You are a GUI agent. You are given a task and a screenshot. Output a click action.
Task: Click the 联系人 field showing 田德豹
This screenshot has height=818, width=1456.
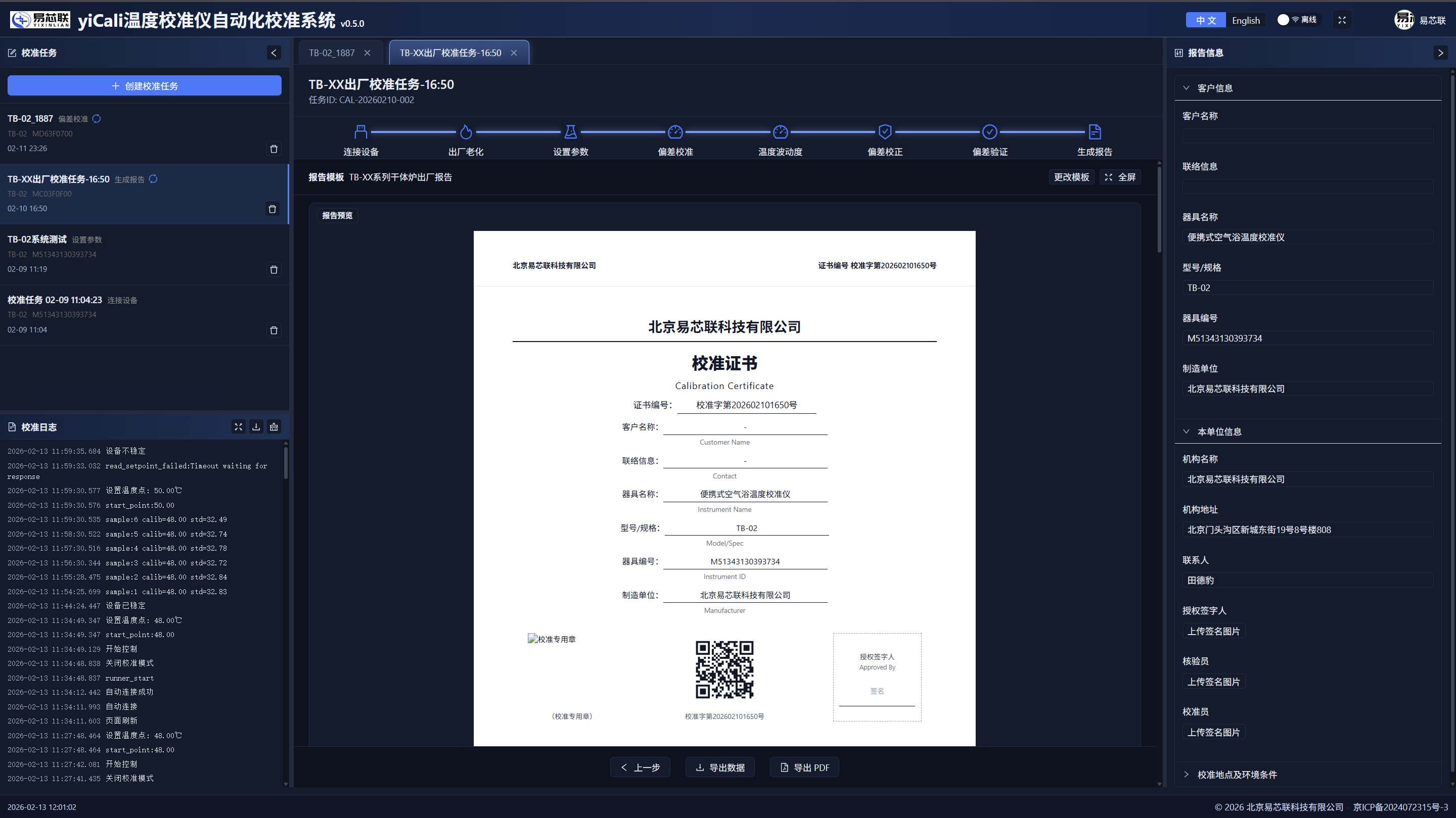click(1308, 580)
